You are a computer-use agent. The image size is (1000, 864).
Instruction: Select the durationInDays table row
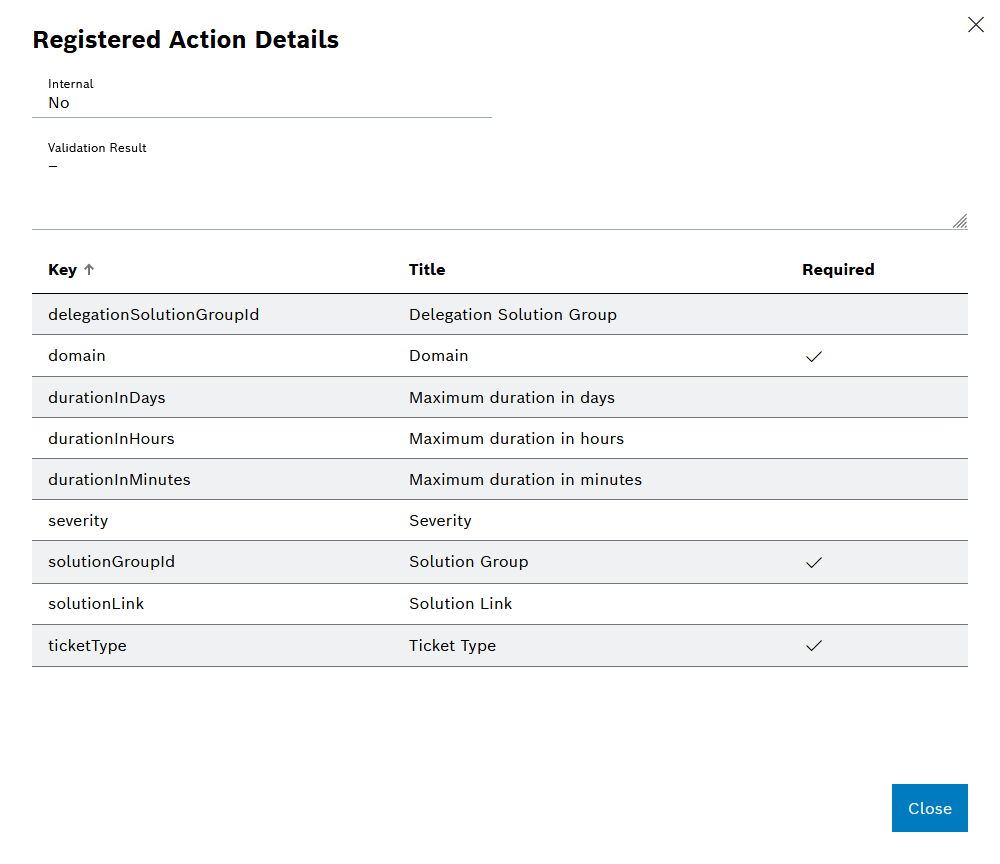pyautogui.click(x=400, y=397)
